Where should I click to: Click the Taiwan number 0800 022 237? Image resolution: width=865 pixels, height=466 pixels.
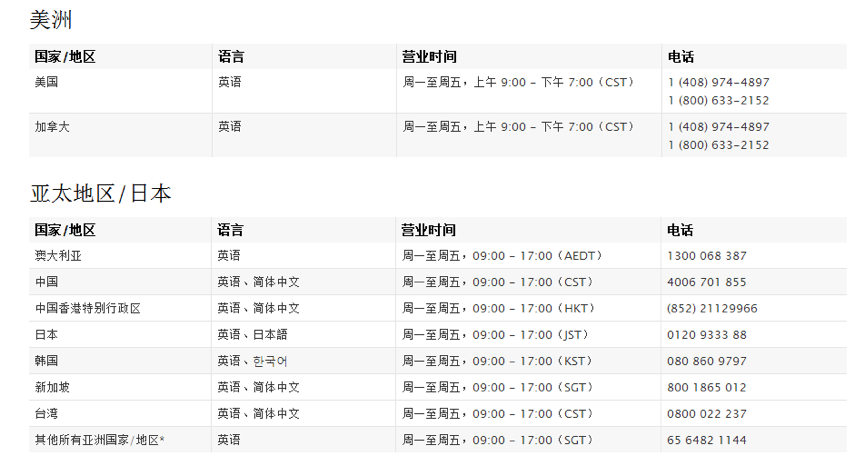[x=706, y=414]
